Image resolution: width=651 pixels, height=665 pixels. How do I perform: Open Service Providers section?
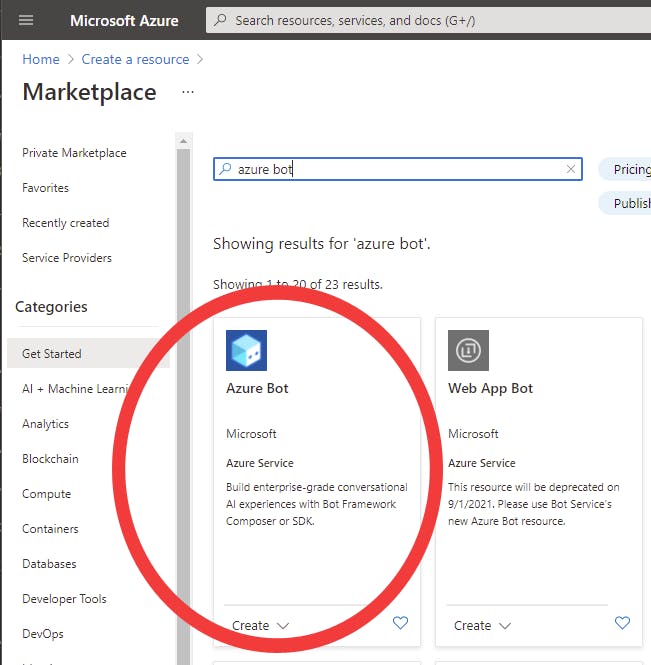pos(67,258)
